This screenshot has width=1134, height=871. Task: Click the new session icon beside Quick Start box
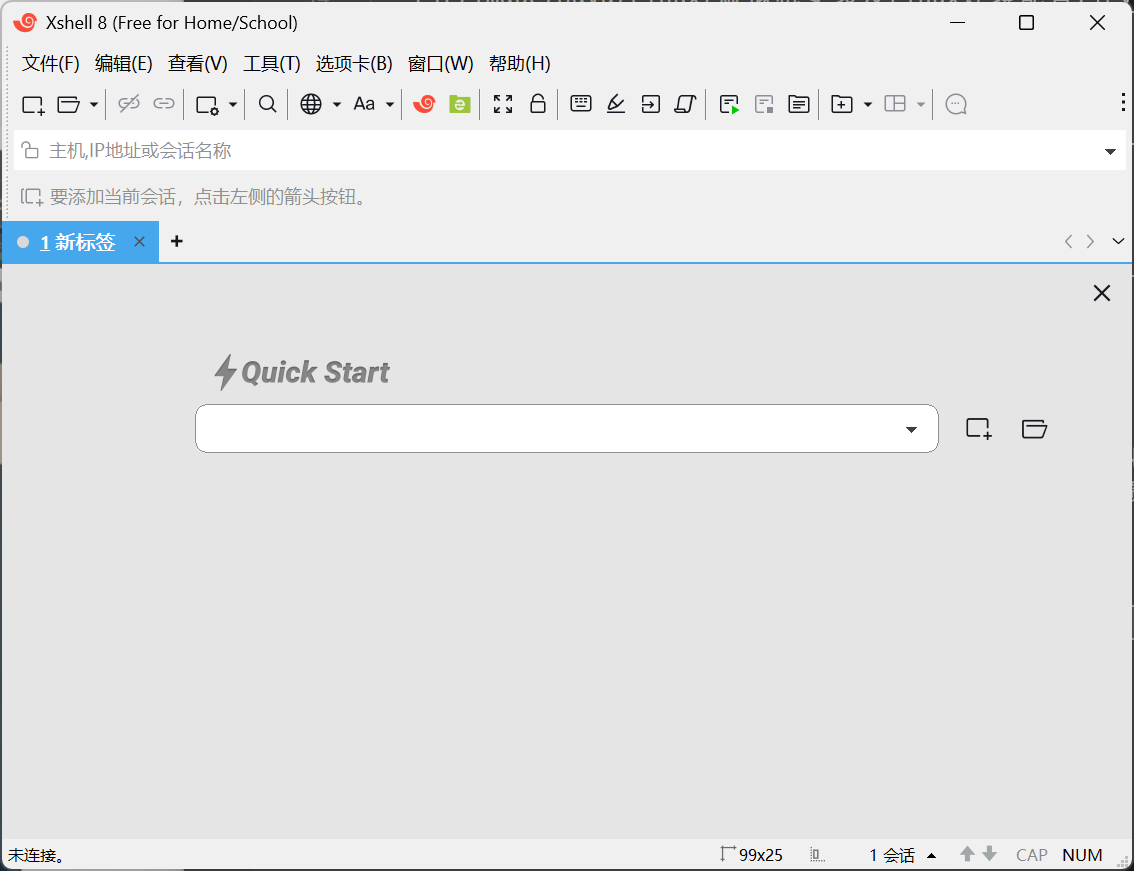click(x=978, y=429)
